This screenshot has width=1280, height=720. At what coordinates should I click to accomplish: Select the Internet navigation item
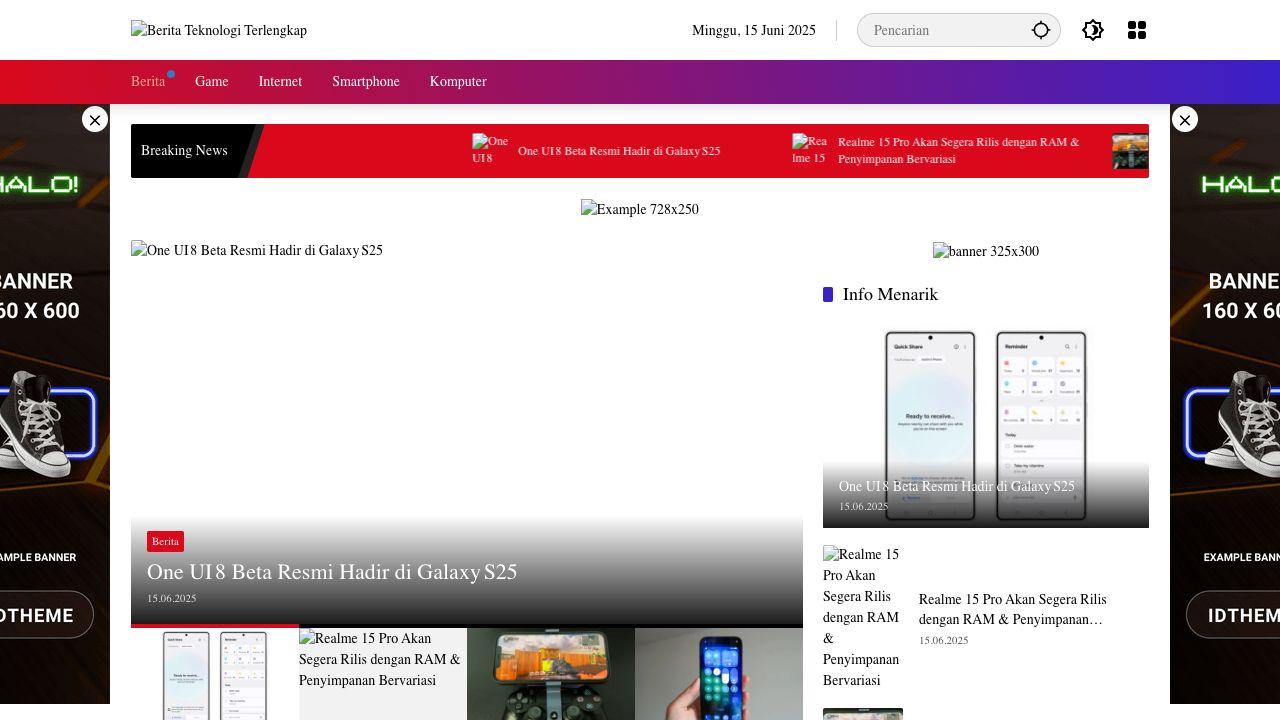(280, 82)
